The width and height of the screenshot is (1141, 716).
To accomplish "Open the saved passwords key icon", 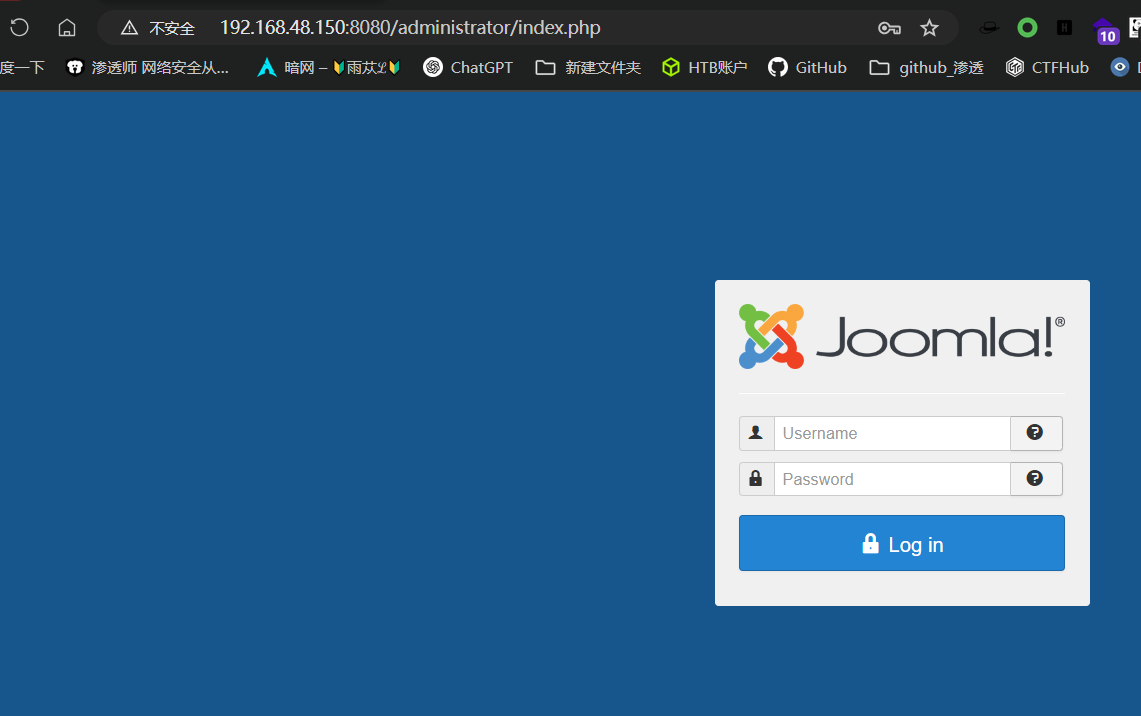I will click(889, 28).
